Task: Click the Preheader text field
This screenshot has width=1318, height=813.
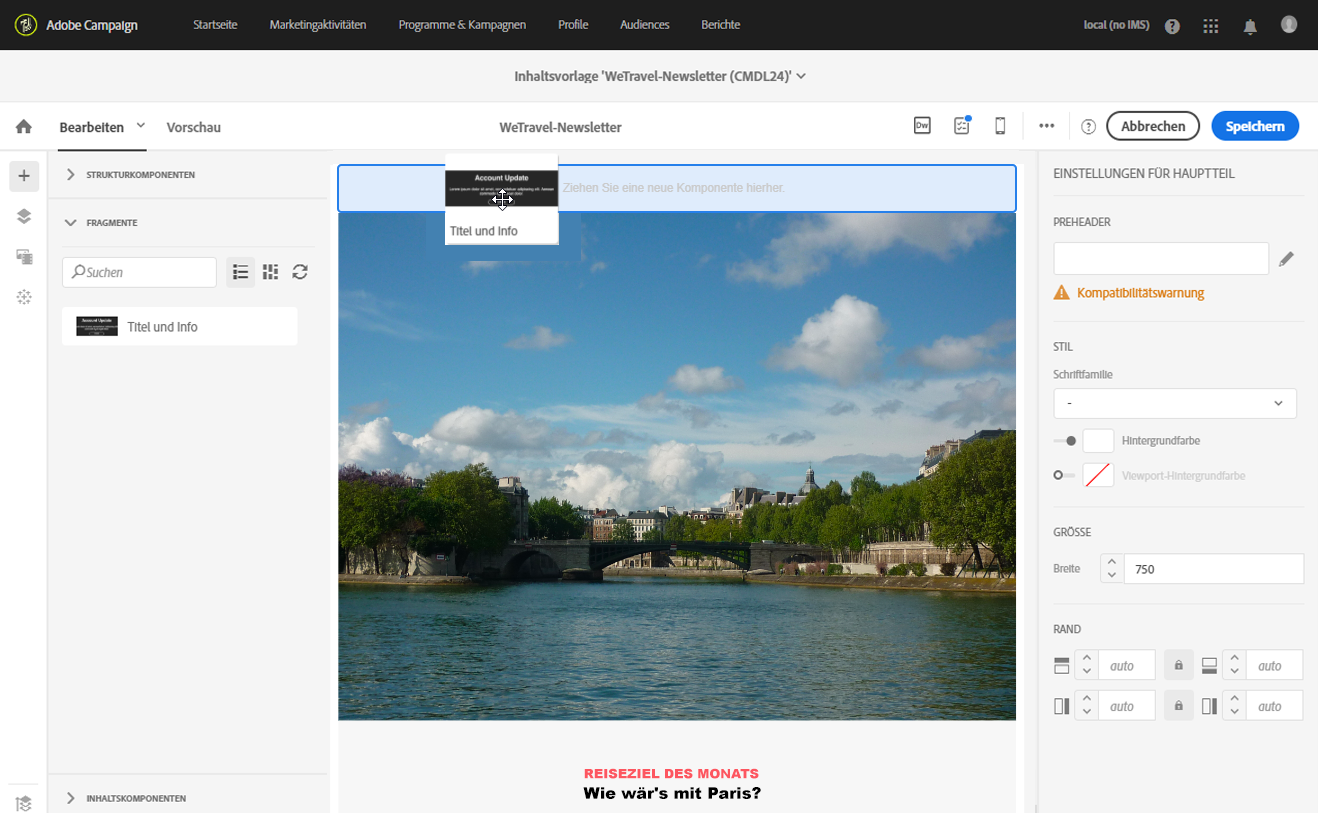Action: click(1161, 258)
